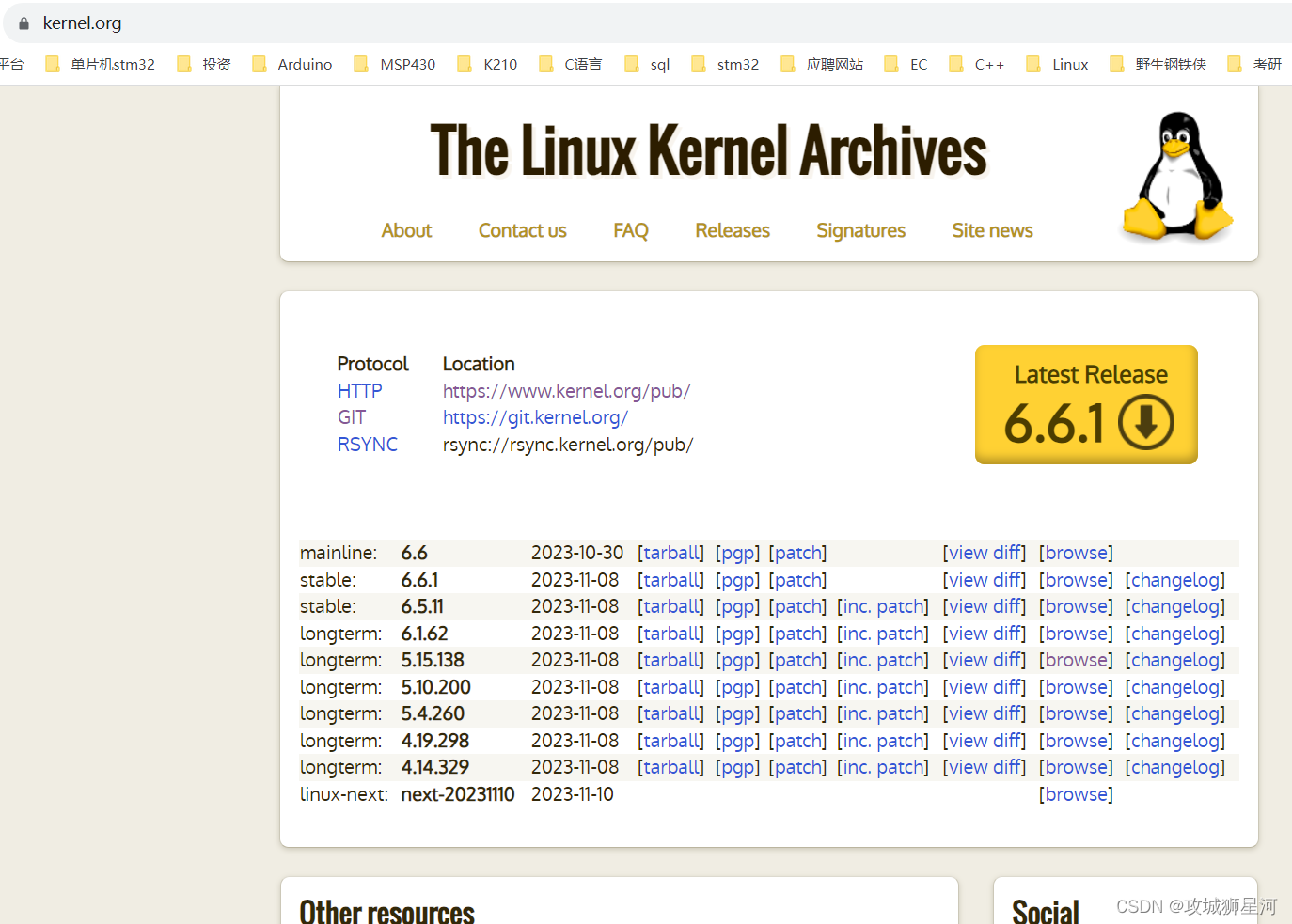Open the sql bookmark folder
This screenshot has height=924, width=1292.
[x=647, y=64]
